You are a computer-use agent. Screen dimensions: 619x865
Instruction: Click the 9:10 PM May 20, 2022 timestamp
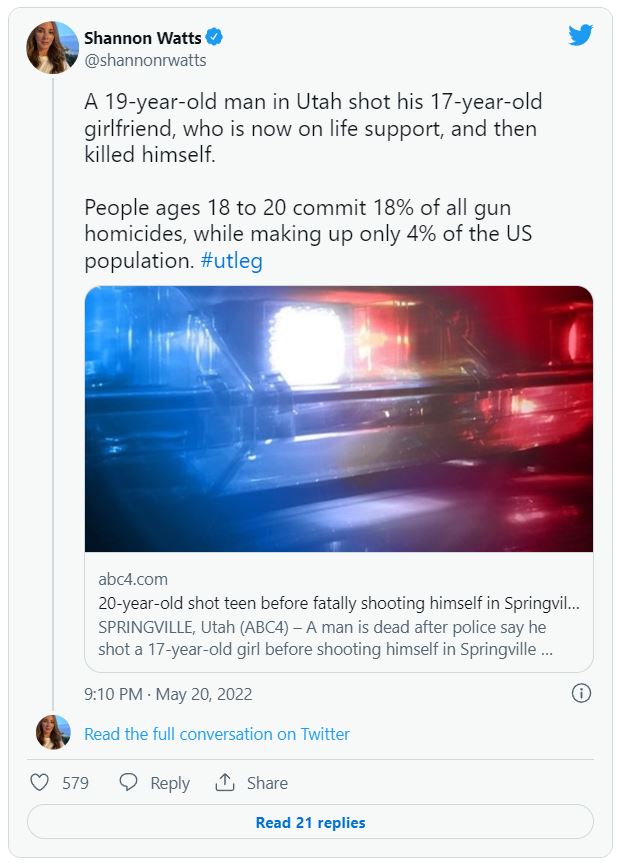coord(168,694)
